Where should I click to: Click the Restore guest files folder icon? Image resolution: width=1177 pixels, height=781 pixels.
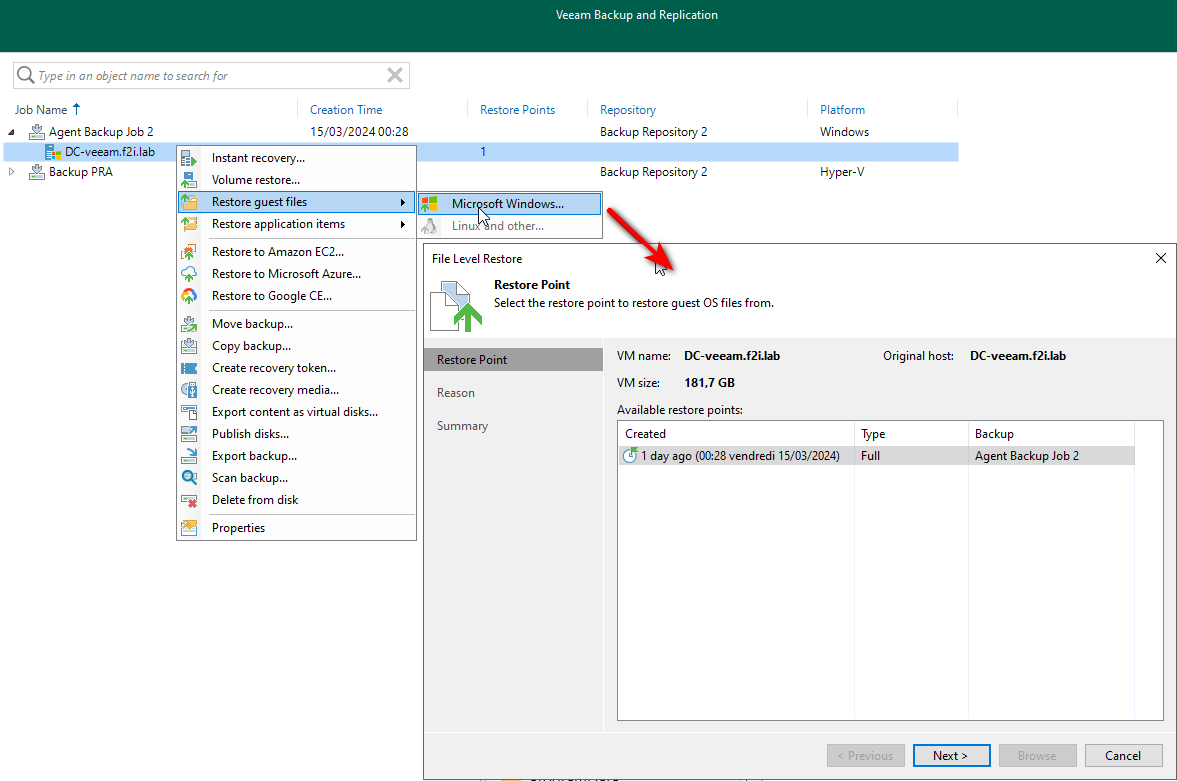pyautogui.click(x=188, y=202)
